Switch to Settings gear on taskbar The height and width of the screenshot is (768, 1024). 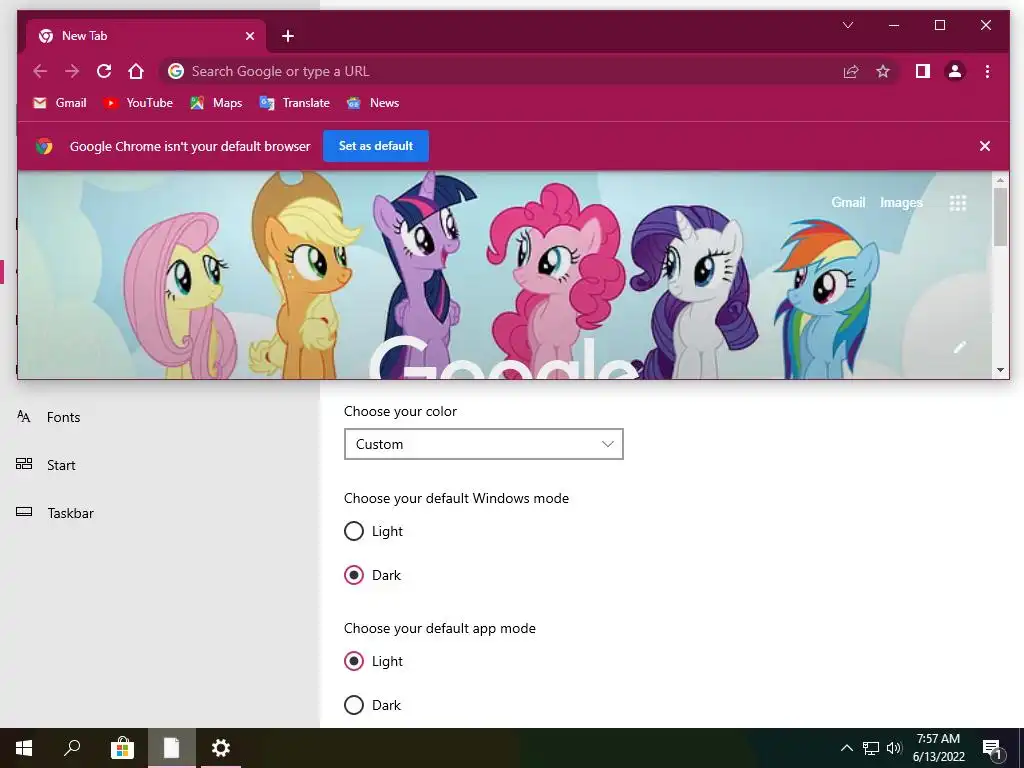click(x=221, y=748)
